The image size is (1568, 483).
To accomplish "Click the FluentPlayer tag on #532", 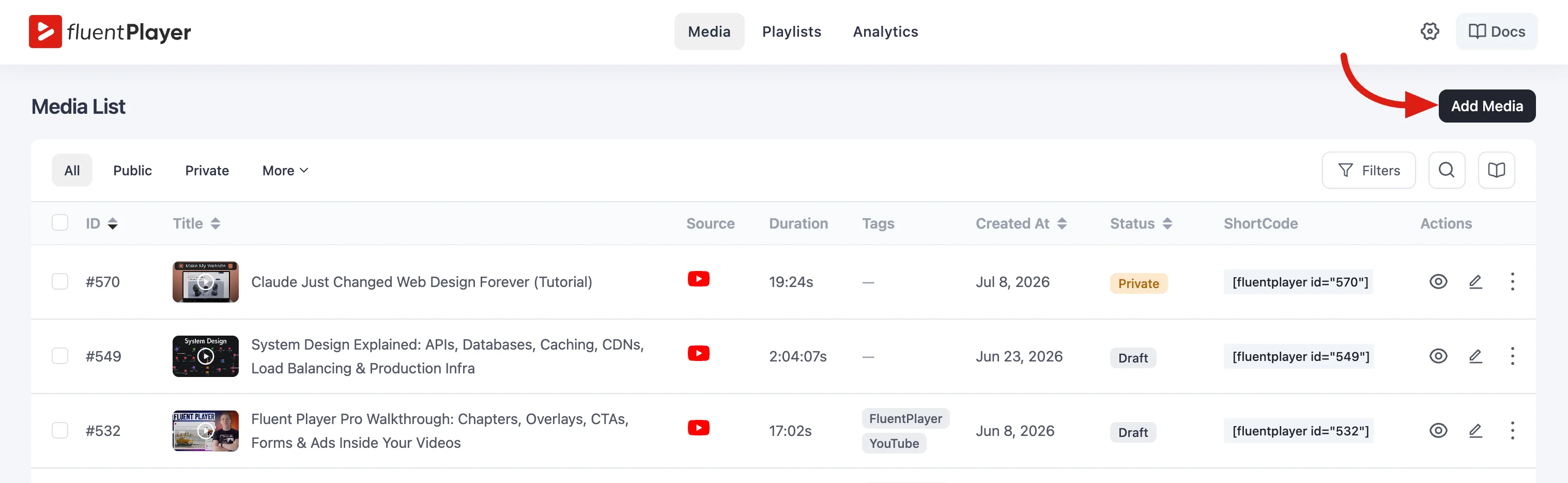I will click(905, 418).
